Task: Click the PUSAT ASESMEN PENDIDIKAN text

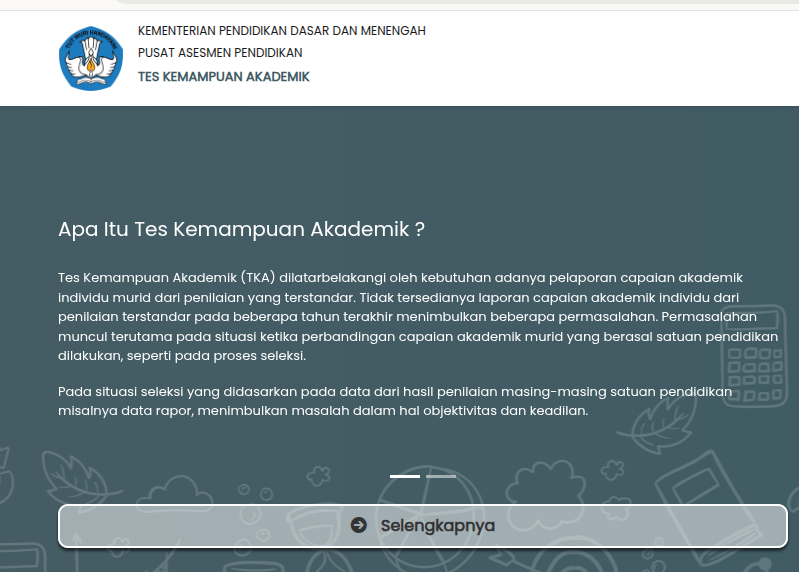Action: (x=220, y=52)
